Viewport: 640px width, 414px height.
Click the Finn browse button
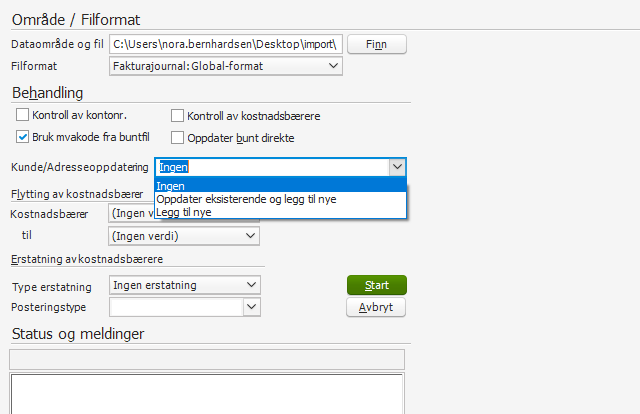coord(377,44)
